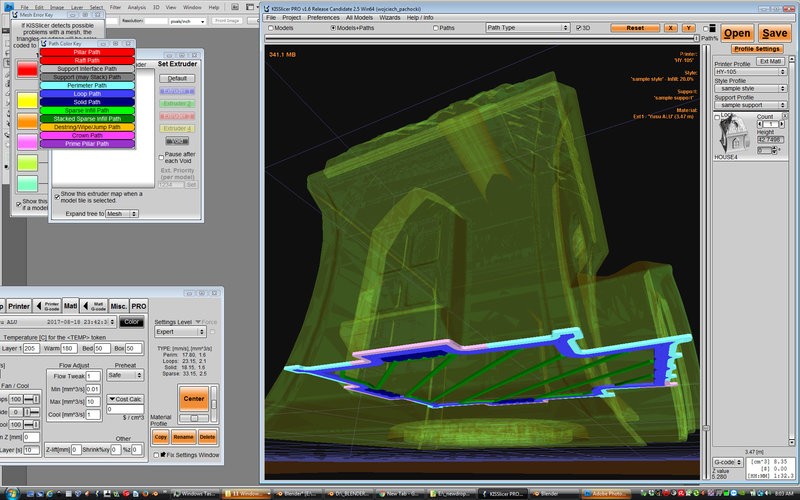This screenshot has width=800, height=500.
Task: Click the Prime Pillar Path purple key
Action: coord(87,144)
